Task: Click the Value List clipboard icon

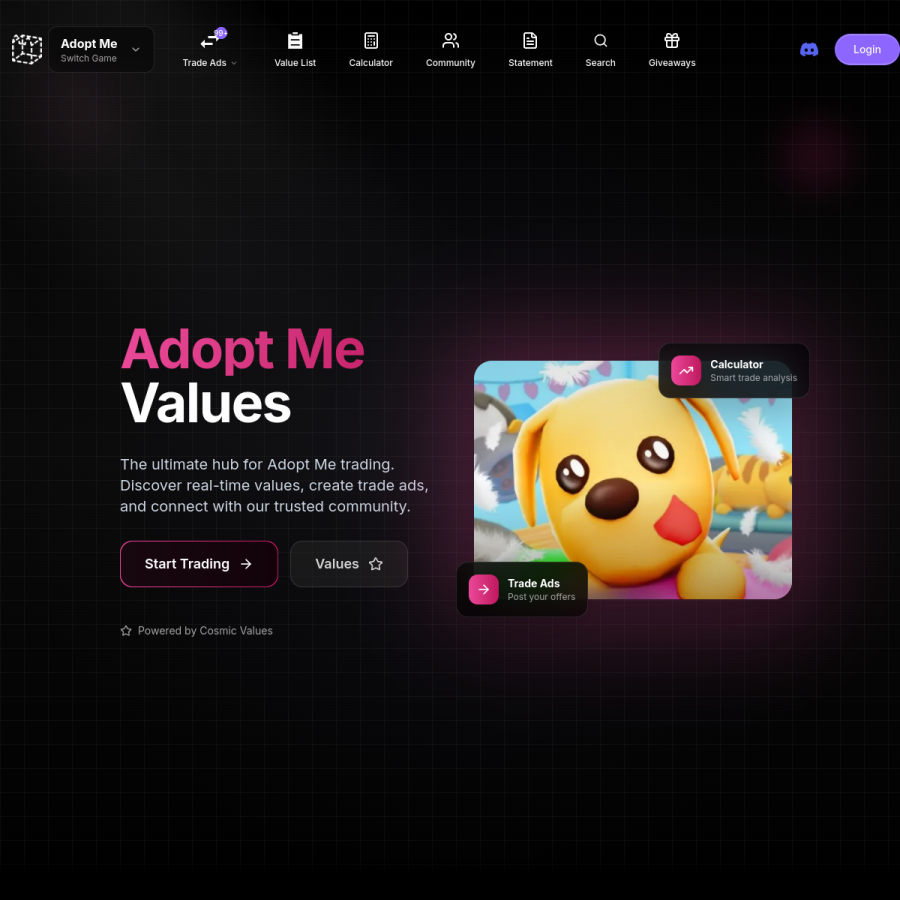Action: click(295, 41)
